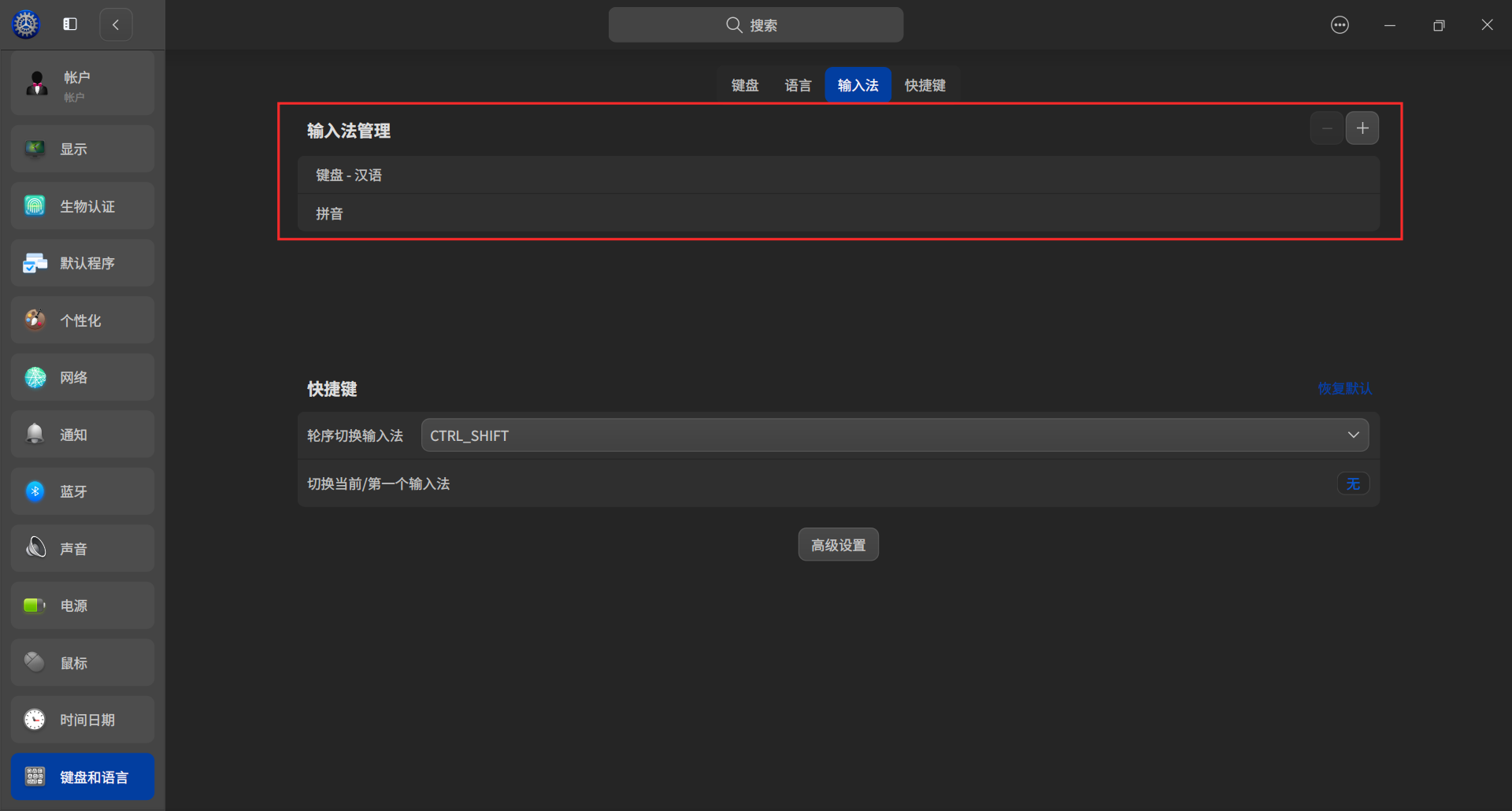This screenshot has height=811, width=1512.
Task: Add input method with the plus button
Action: coord(1363,128)
